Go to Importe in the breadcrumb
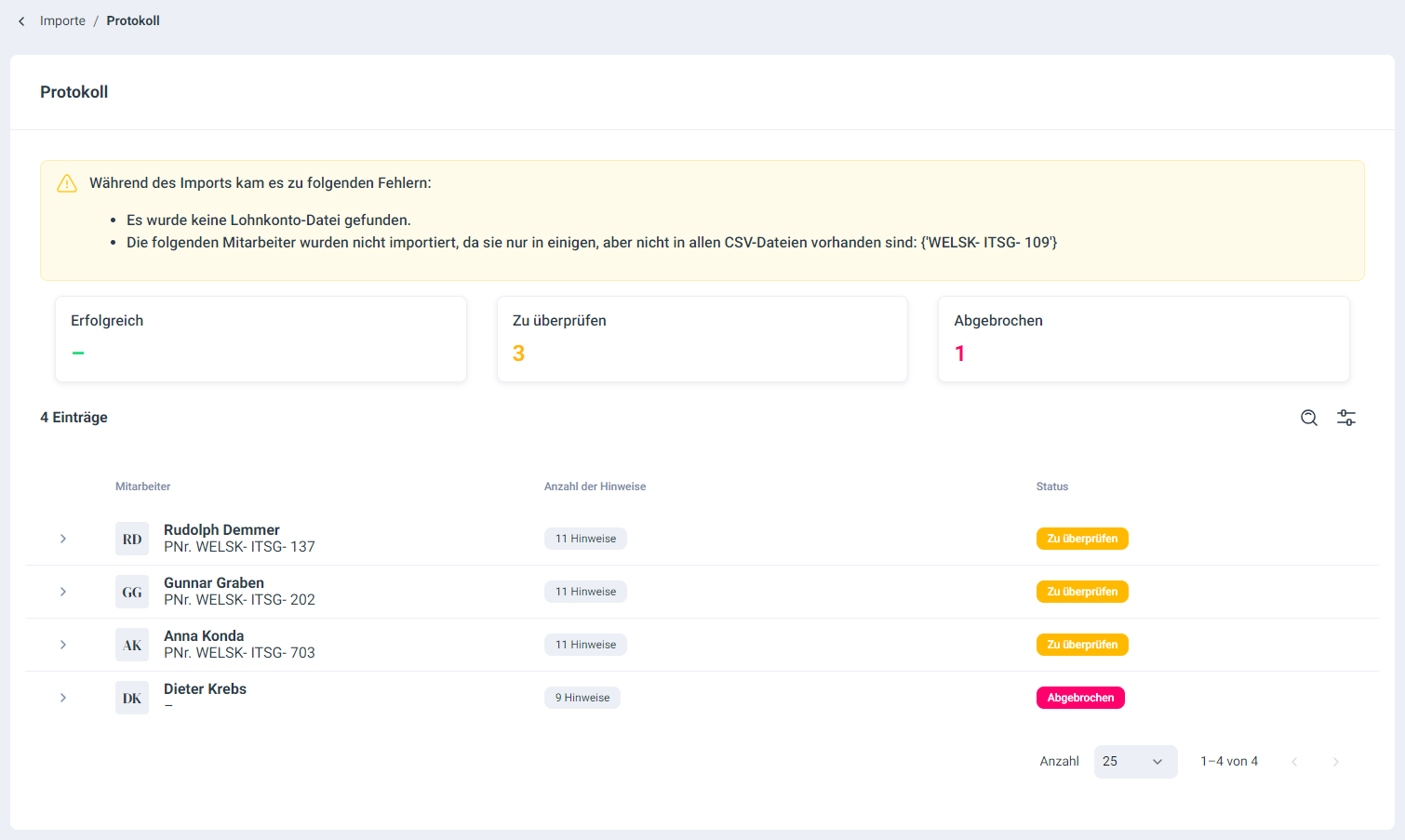Screen dimensions: 1405x840 pos(62,21)
